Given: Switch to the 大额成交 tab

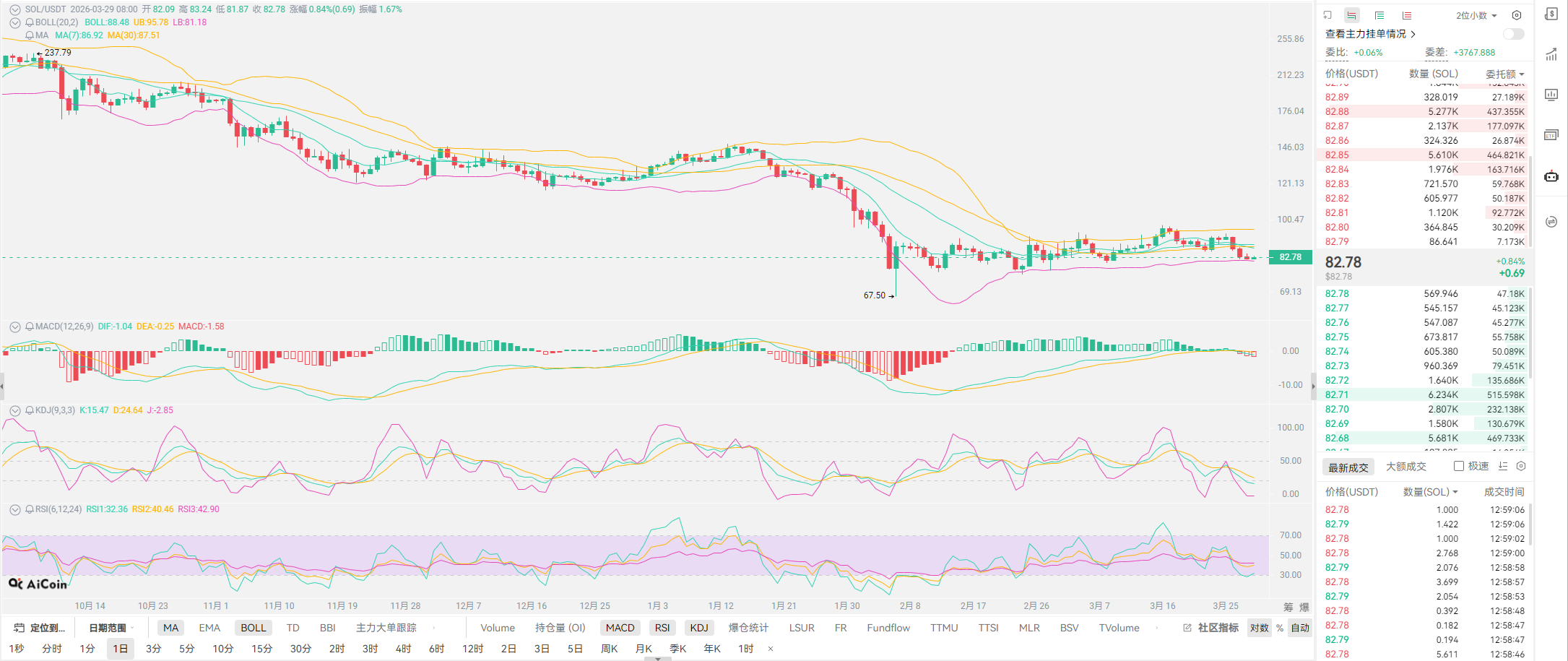Looking at the screenshot, I should coord(1405,467).
